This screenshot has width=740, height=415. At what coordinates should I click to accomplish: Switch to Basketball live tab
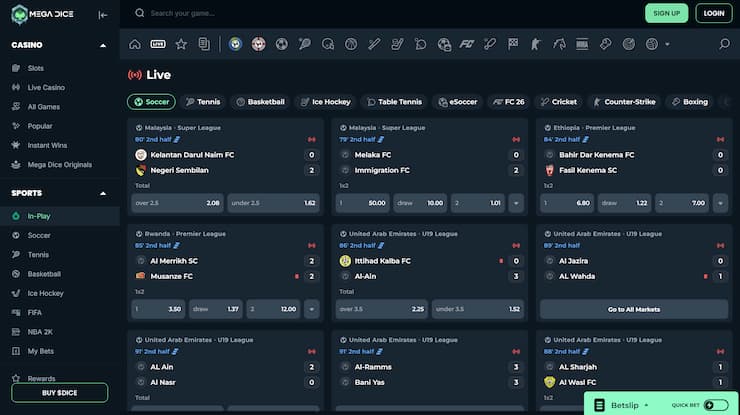tap(261, 102)
